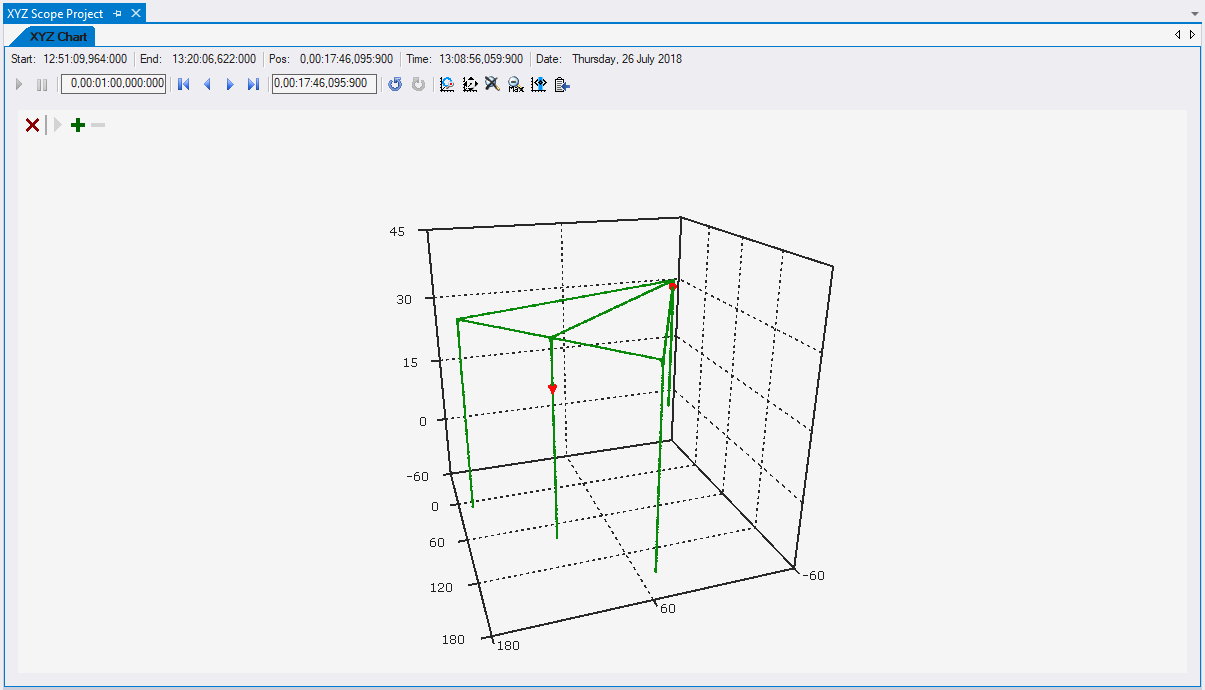Close the XYZ Scope Project tab
The image size is (1205, 690).
pyautogui.click(x=136, y=13)
